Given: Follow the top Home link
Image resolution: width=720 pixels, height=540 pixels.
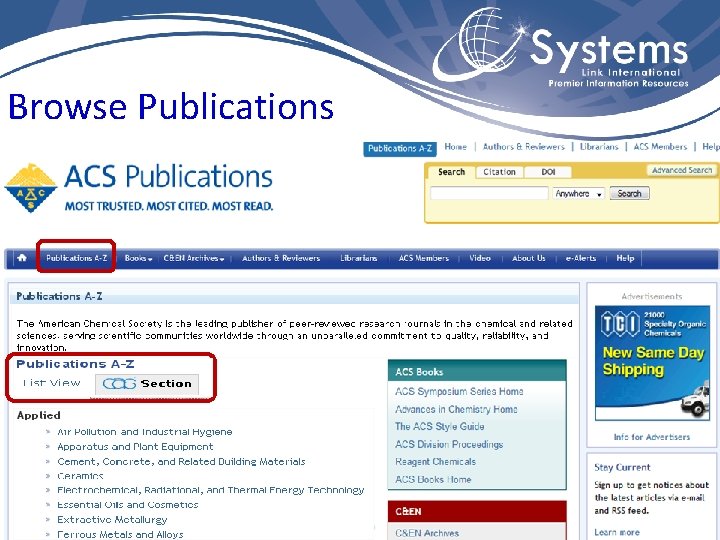Looking at the screenshot, I should tap(455, 147).
